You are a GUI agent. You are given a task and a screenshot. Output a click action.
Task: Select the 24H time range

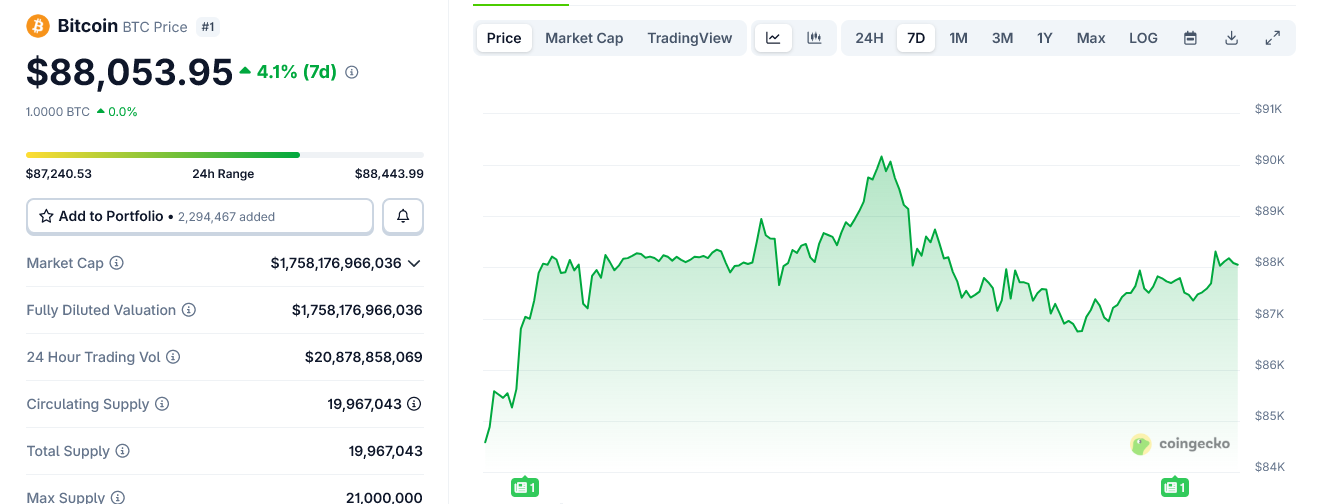coord(869,38)
